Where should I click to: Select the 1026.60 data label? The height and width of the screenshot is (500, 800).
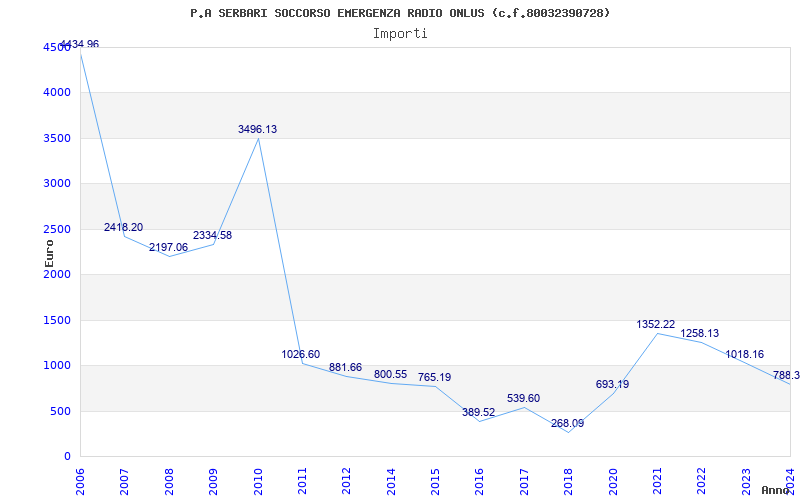(x=301, y=354)
